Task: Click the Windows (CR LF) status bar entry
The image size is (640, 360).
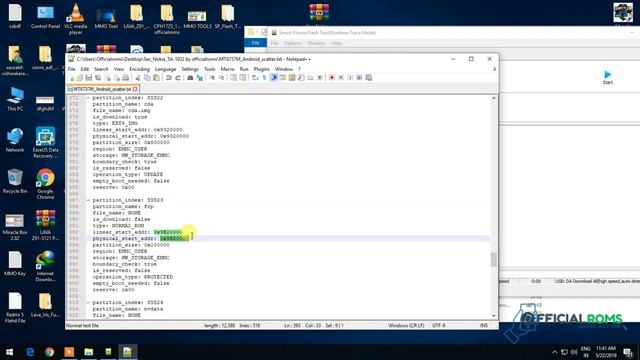Action: point(406,326)
